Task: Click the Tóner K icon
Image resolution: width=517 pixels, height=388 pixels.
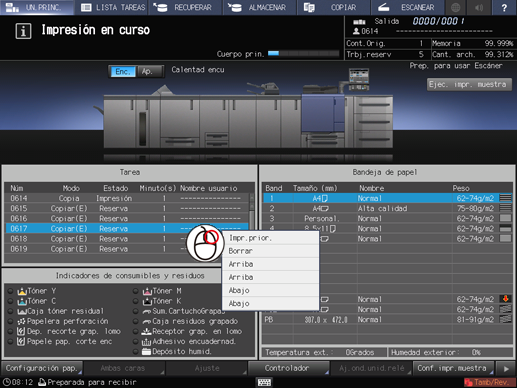Action: coord(147,301)
